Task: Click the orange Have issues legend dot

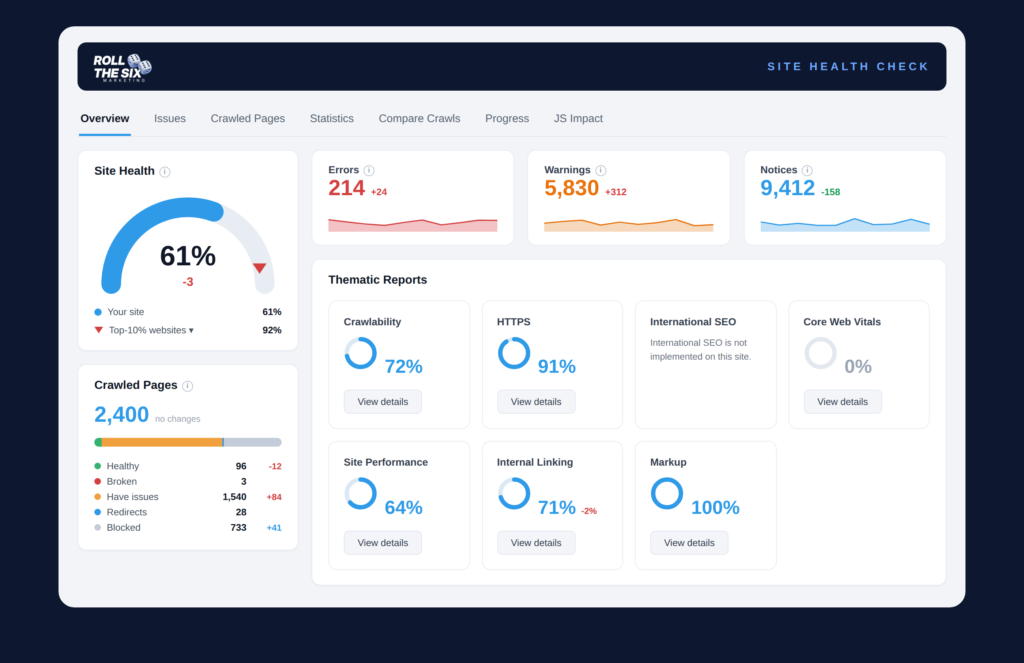Action: (98, 497)
